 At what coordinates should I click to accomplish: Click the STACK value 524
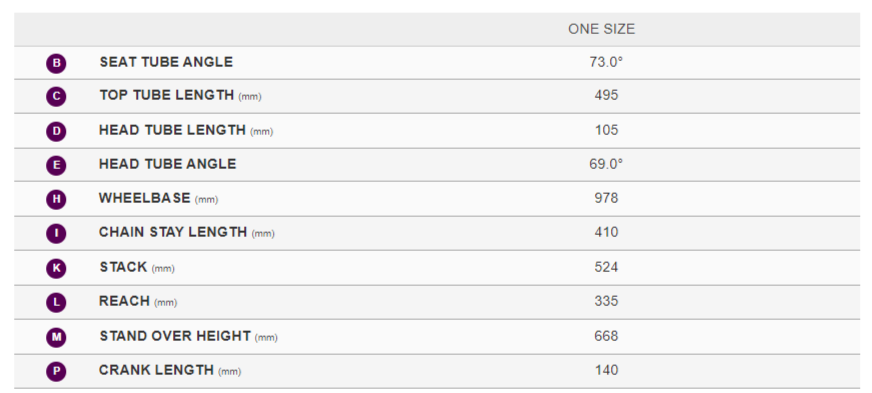click(606, 267)
